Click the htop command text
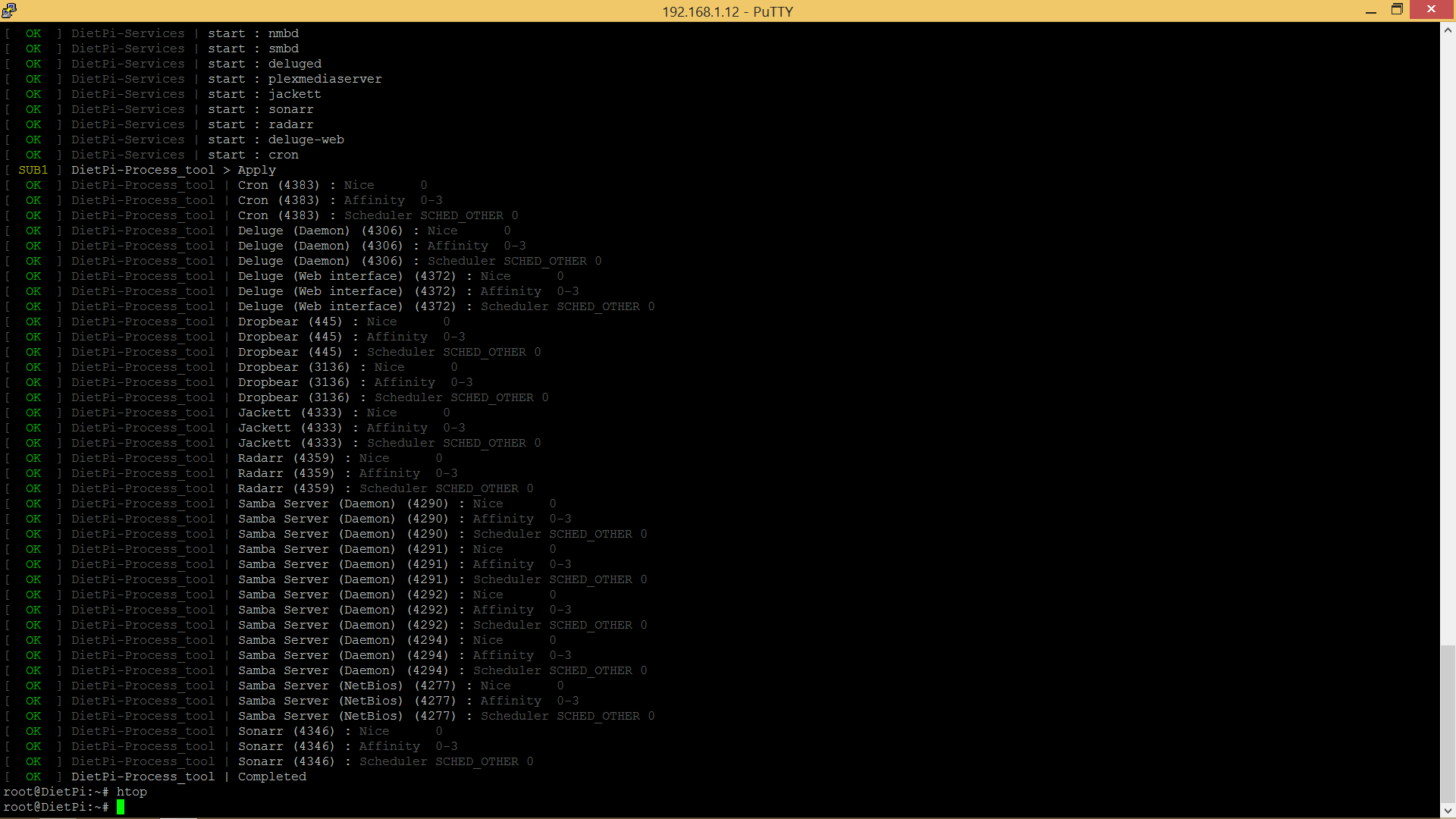The image size is (1456, 819). (x=131, y=792)
